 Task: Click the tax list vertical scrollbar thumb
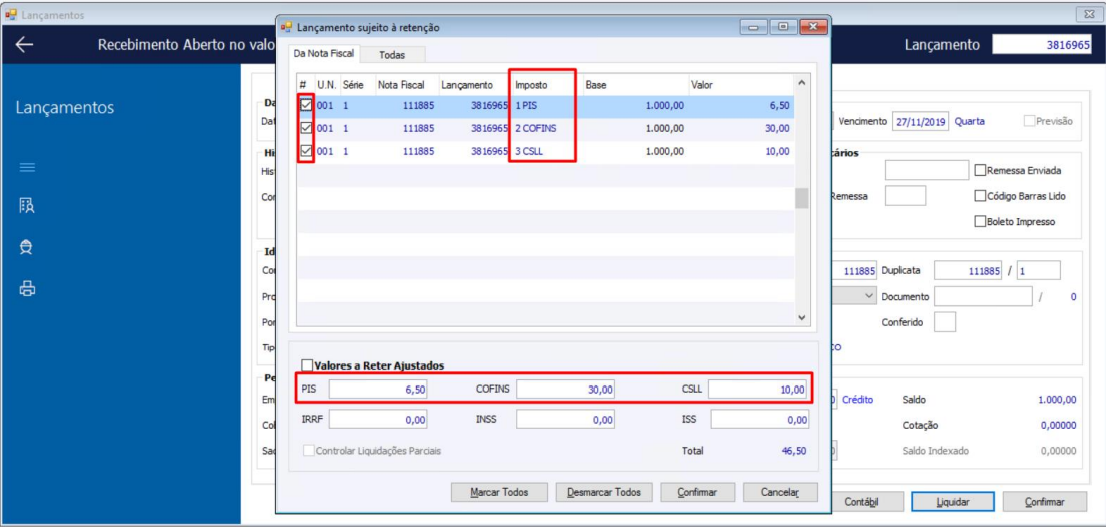pos(801,198)
